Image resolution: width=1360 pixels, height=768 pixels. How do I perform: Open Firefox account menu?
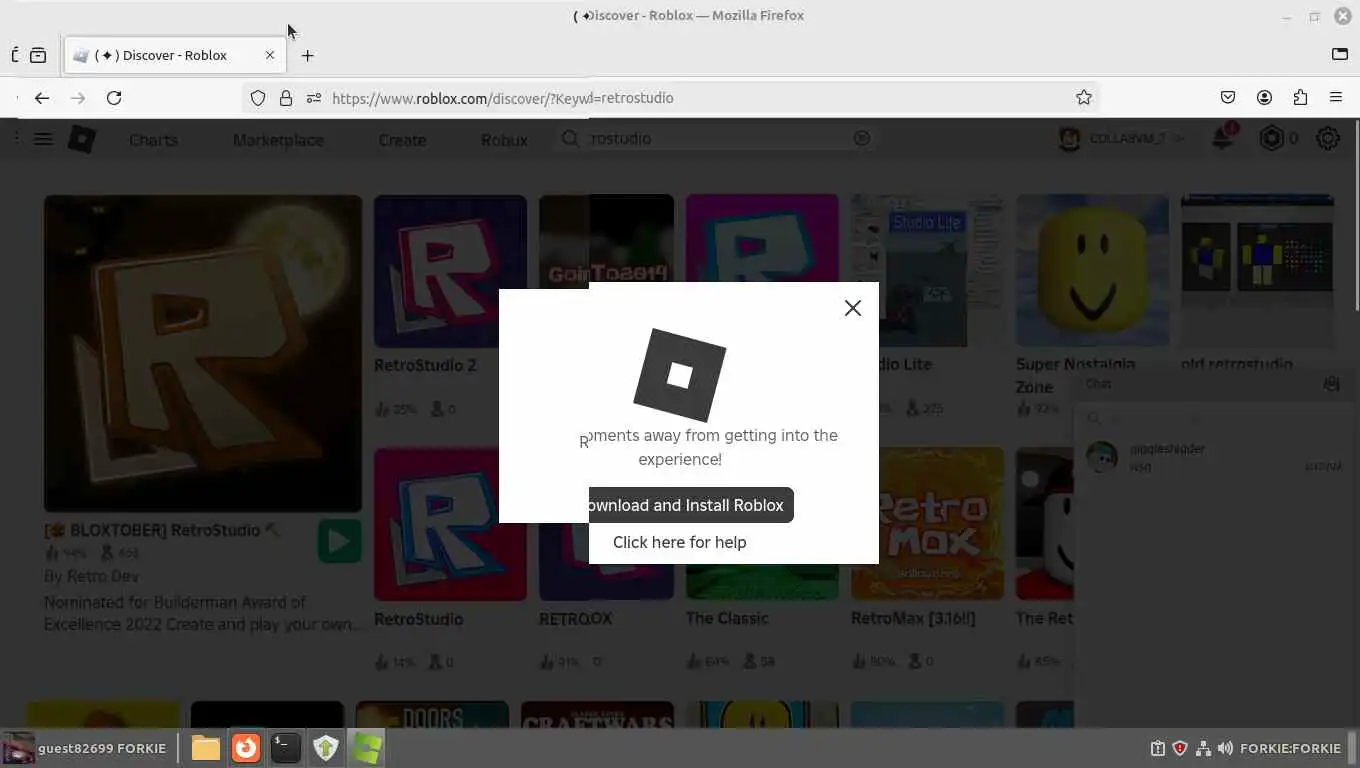[x=1264, y=98]
